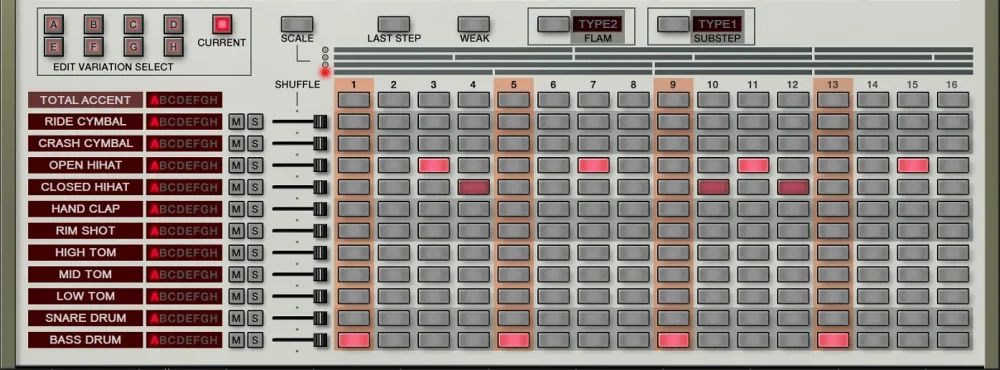This screenshot has width=1000, height=370.
Task: Click the SCALE button
Action: click(x=297, y=24)
